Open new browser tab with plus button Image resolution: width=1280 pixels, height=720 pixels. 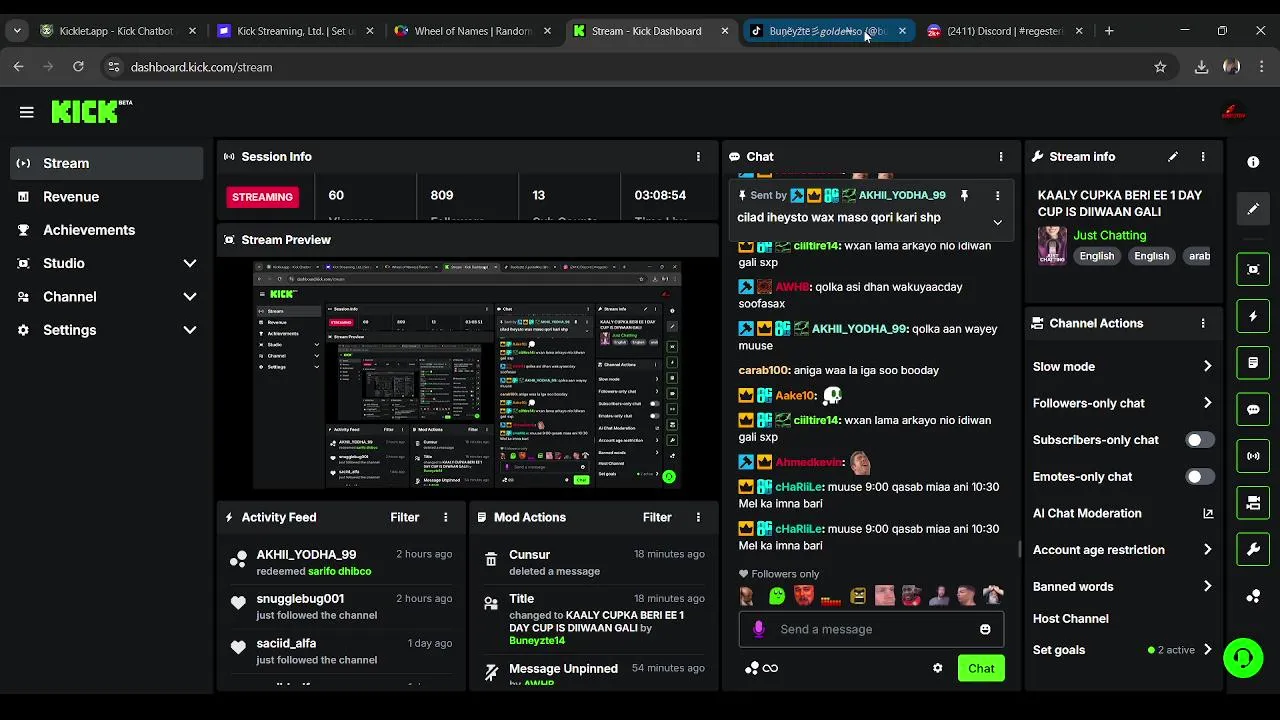pyautogui.click(x=1109, y=31)
